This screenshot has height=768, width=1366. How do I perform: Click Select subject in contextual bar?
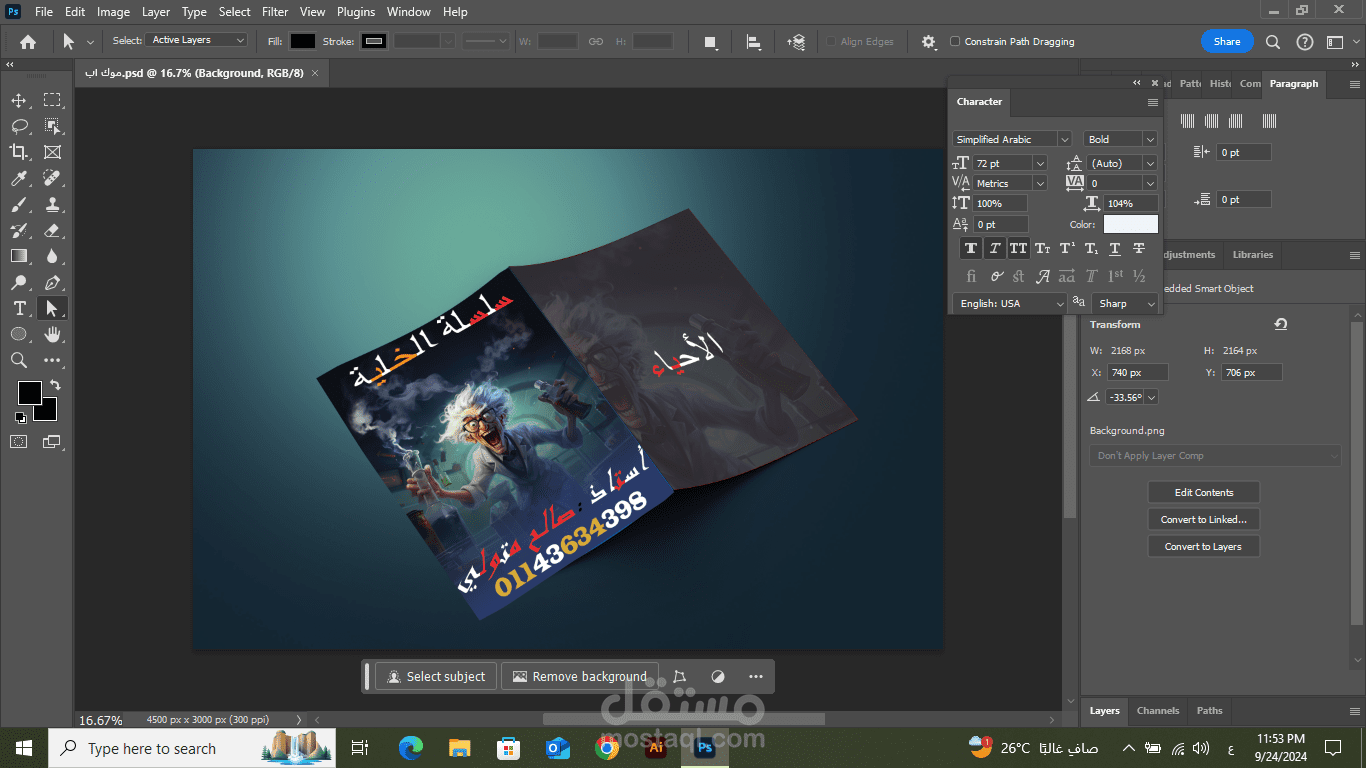click(x=436, y=677)
